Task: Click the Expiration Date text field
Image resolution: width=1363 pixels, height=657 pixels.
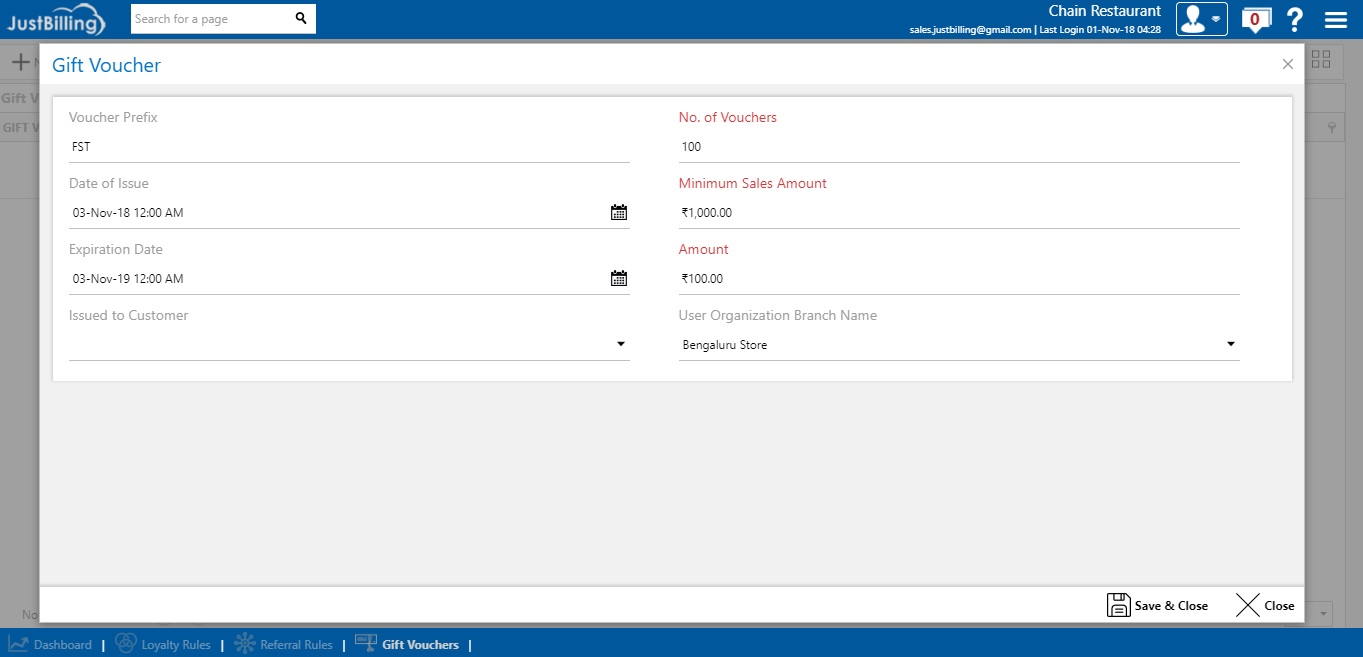Action: click(x=338, y=278)
